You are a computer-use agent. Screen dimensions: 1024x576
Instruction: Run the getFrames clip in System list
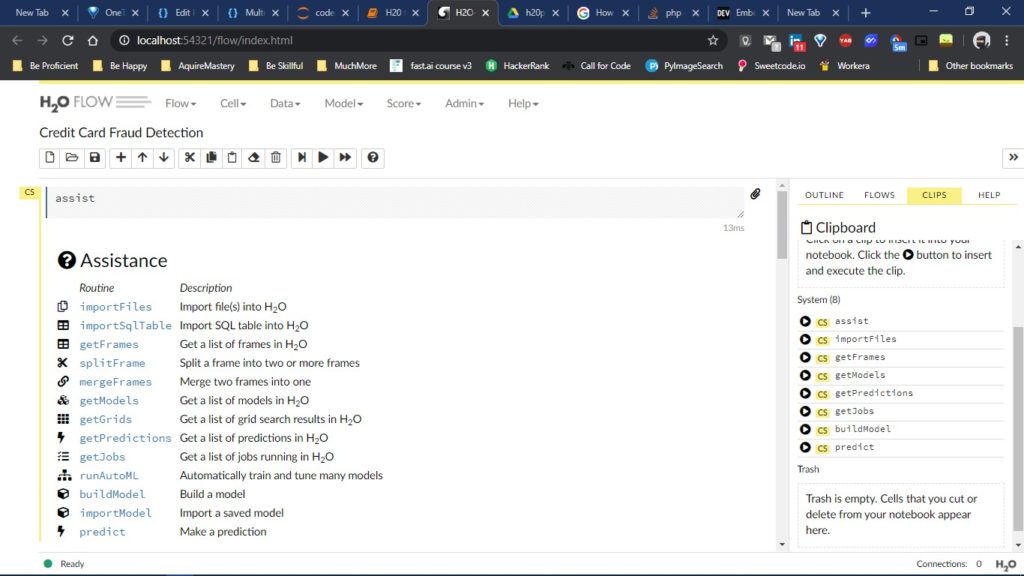(x=805, y=357)
